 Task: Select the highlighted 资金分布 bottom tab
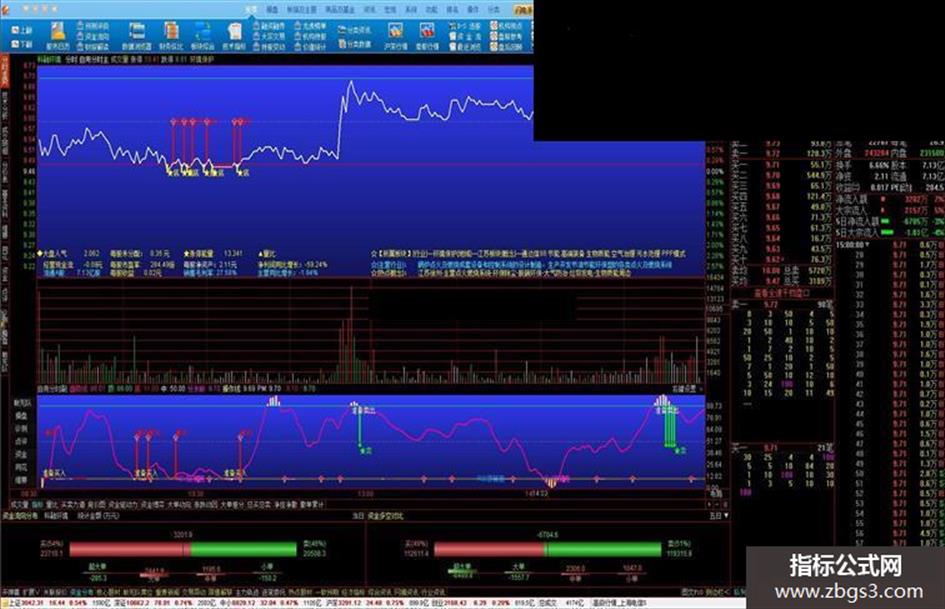pyautogui.click(x=81, y=592)
